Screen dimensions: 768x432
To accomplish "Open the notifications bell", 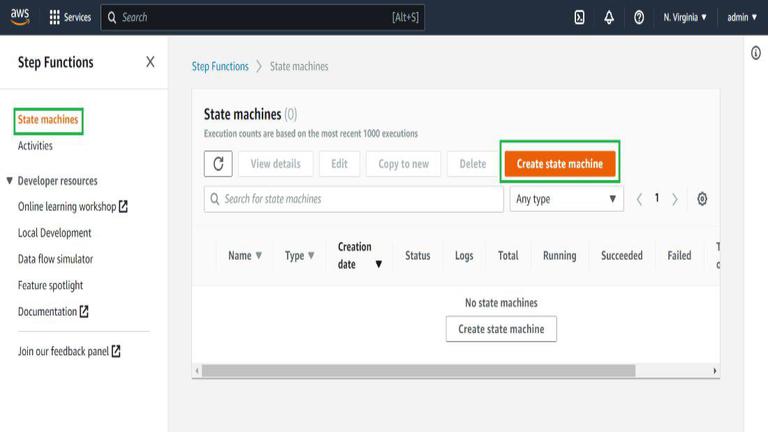I will pyautogui.click(x=609, y=18).
